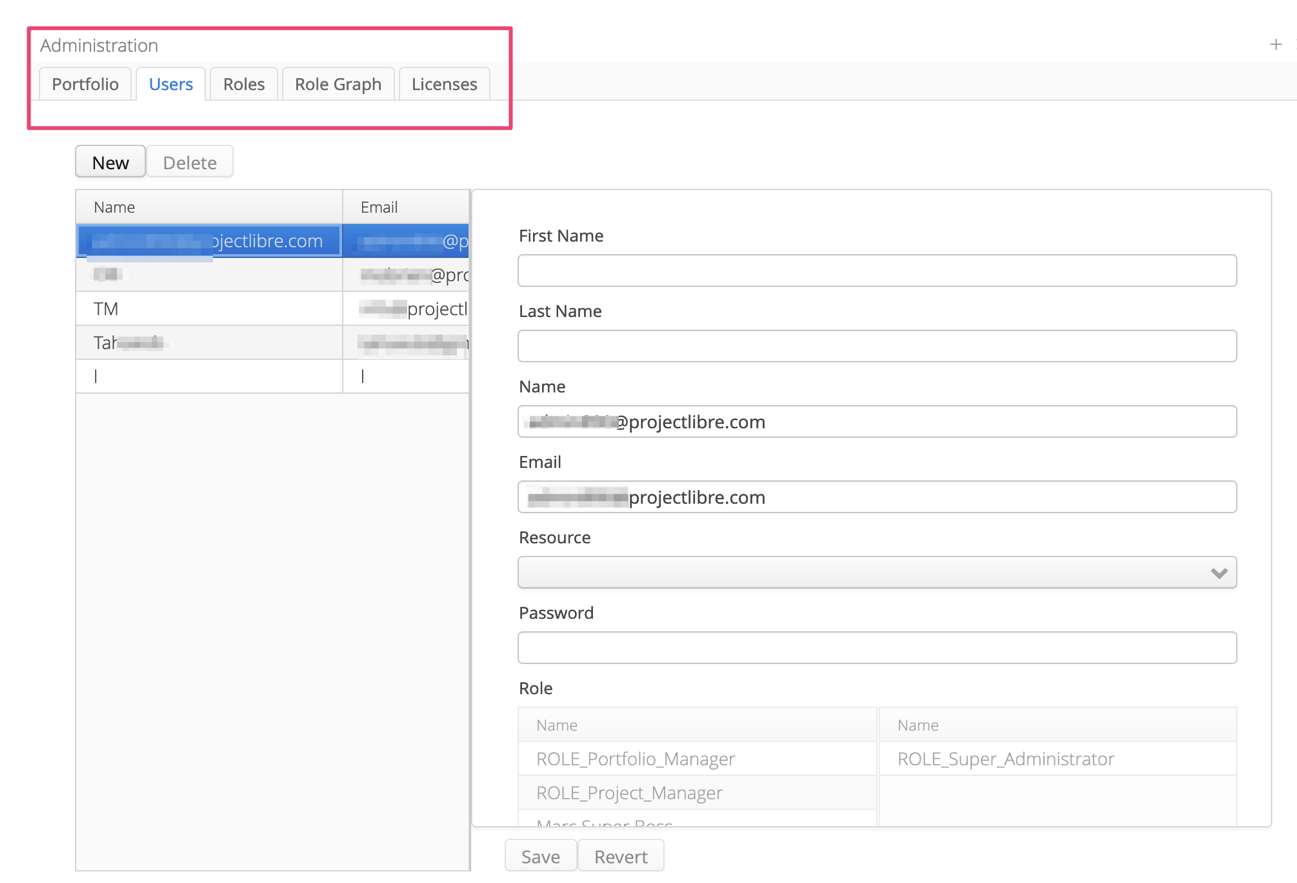Image resolution: width=1297 pixels, height=883 pixels.
Task: Open the Resource dropdown
Action: coord(877,572)
